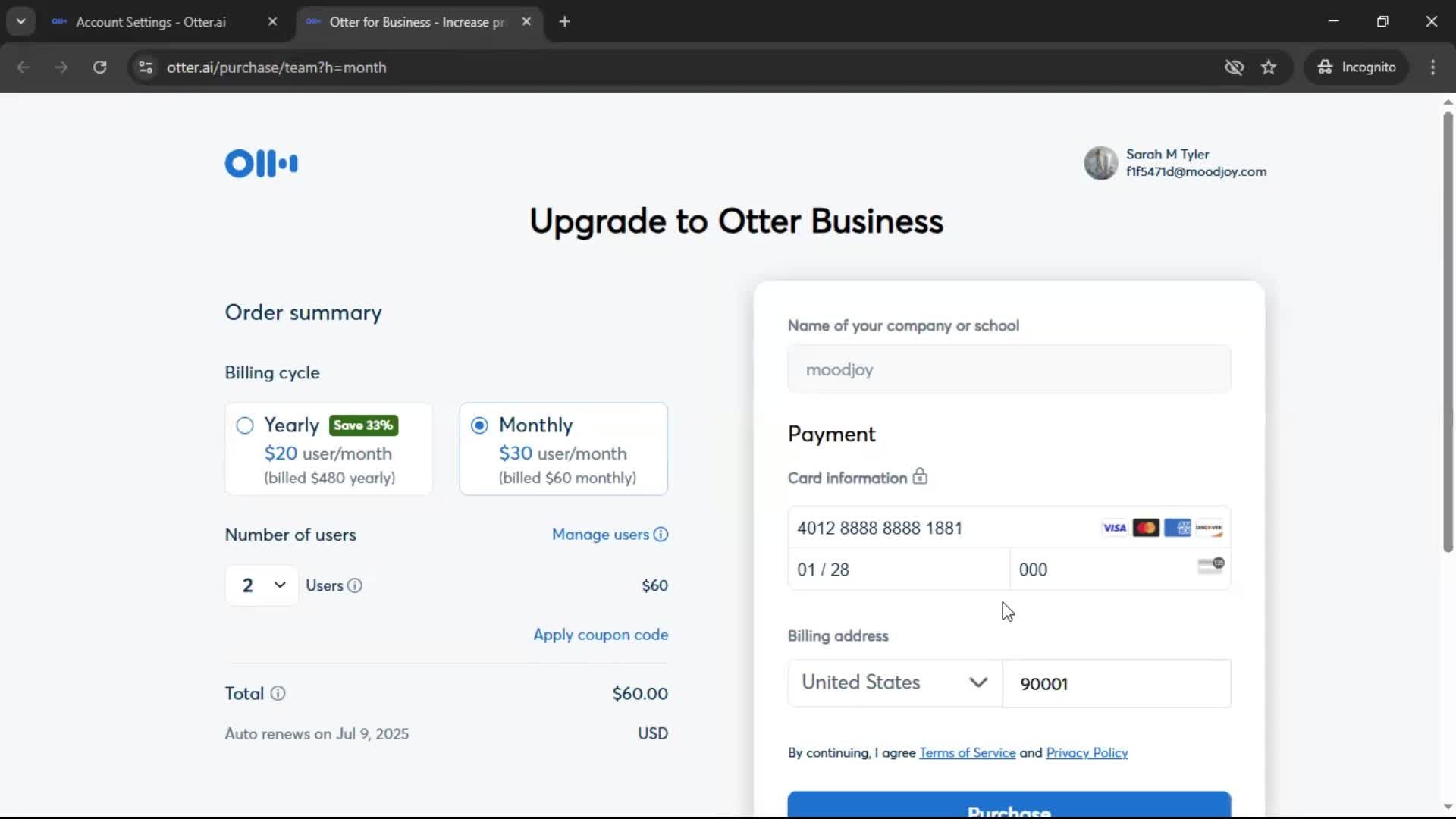Open Sarah M Tyler profile avatar
This screenshot has width=1456, height=819.
(1100, 163)
